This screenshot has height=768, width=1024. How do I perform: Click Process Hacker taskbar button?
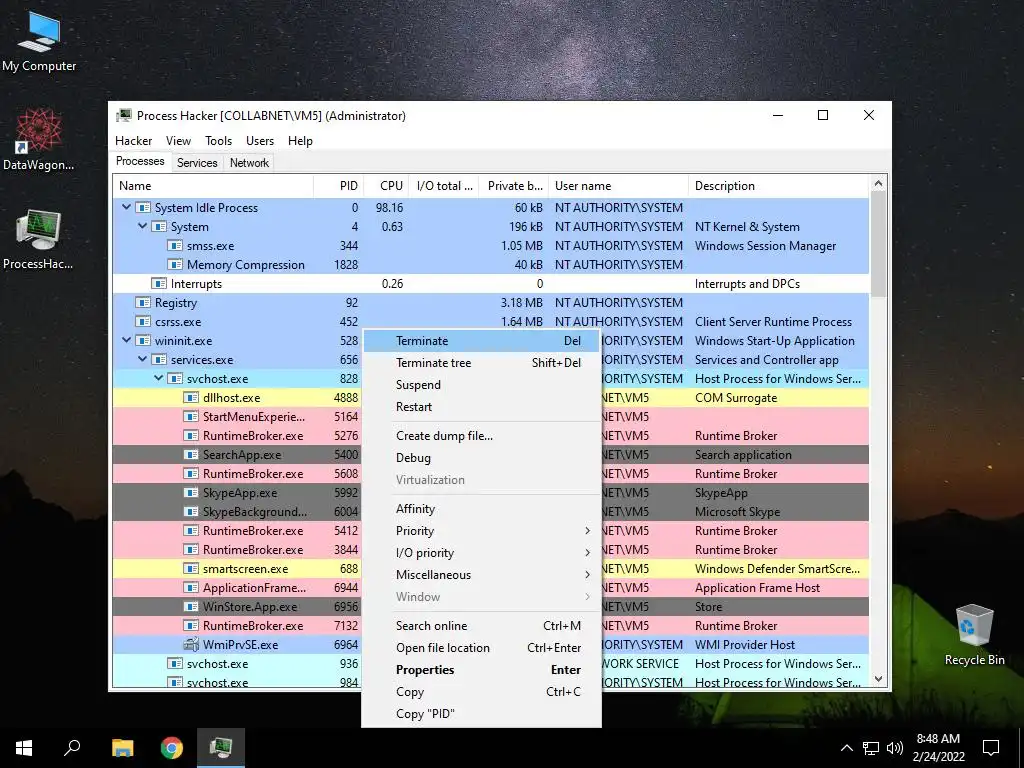point(221,748)
